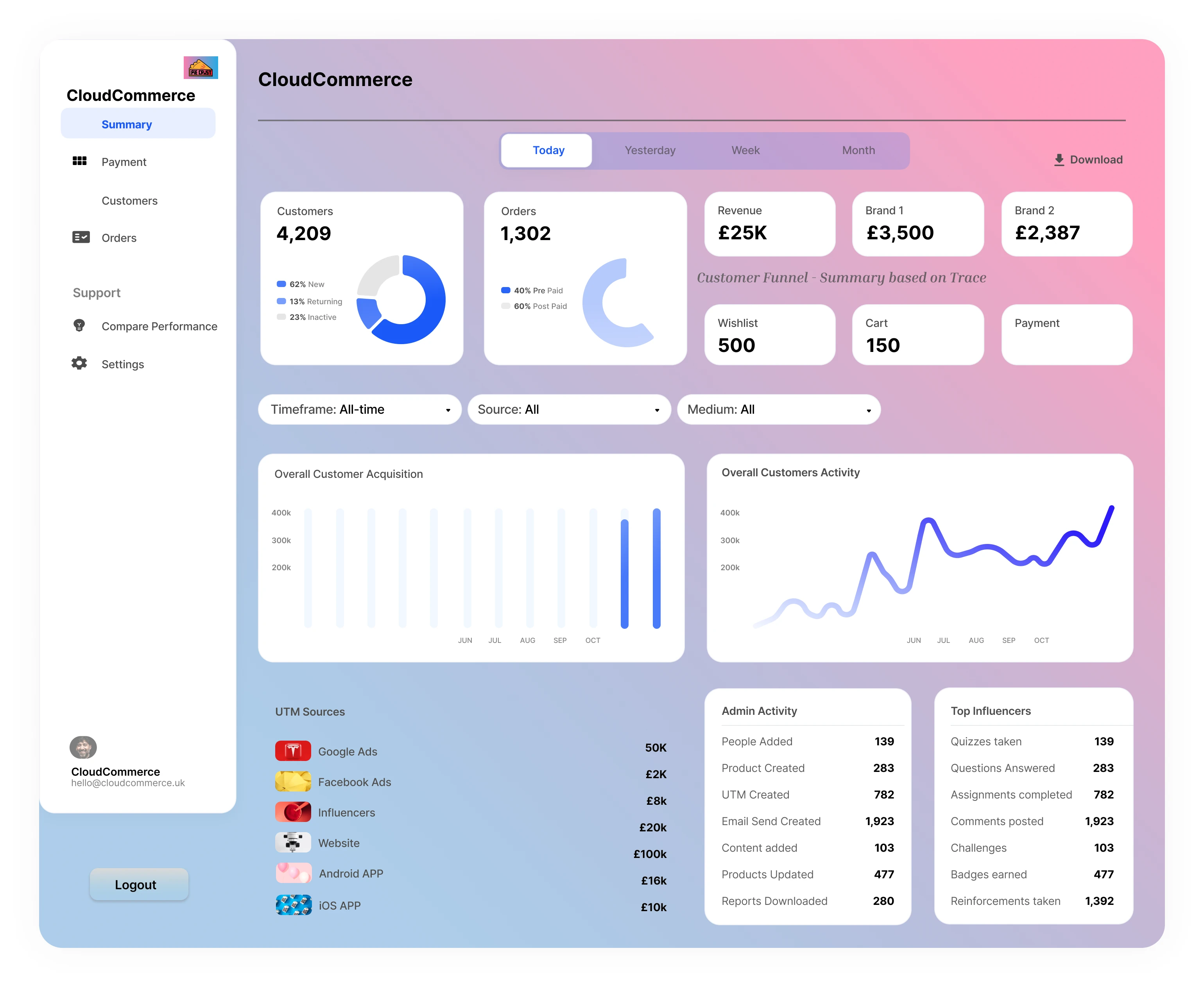Image resolution: width=1204 pixels, height=987 pixels.
Task: Open Settings via the gear icon
Action: 79,363
